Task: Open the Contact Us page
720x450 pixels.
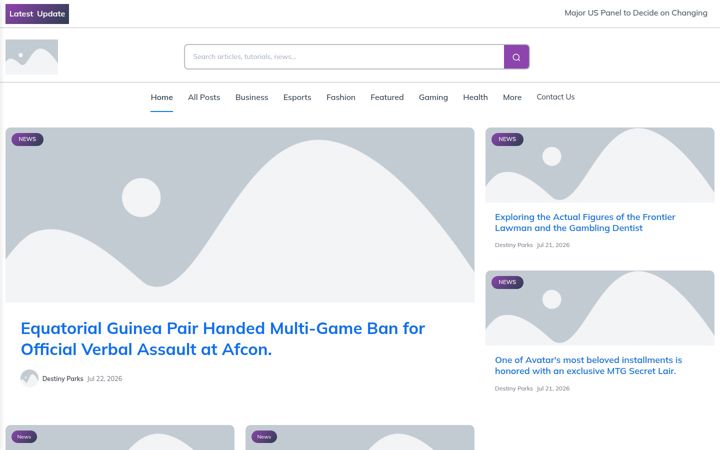Action: pos(556,97)
